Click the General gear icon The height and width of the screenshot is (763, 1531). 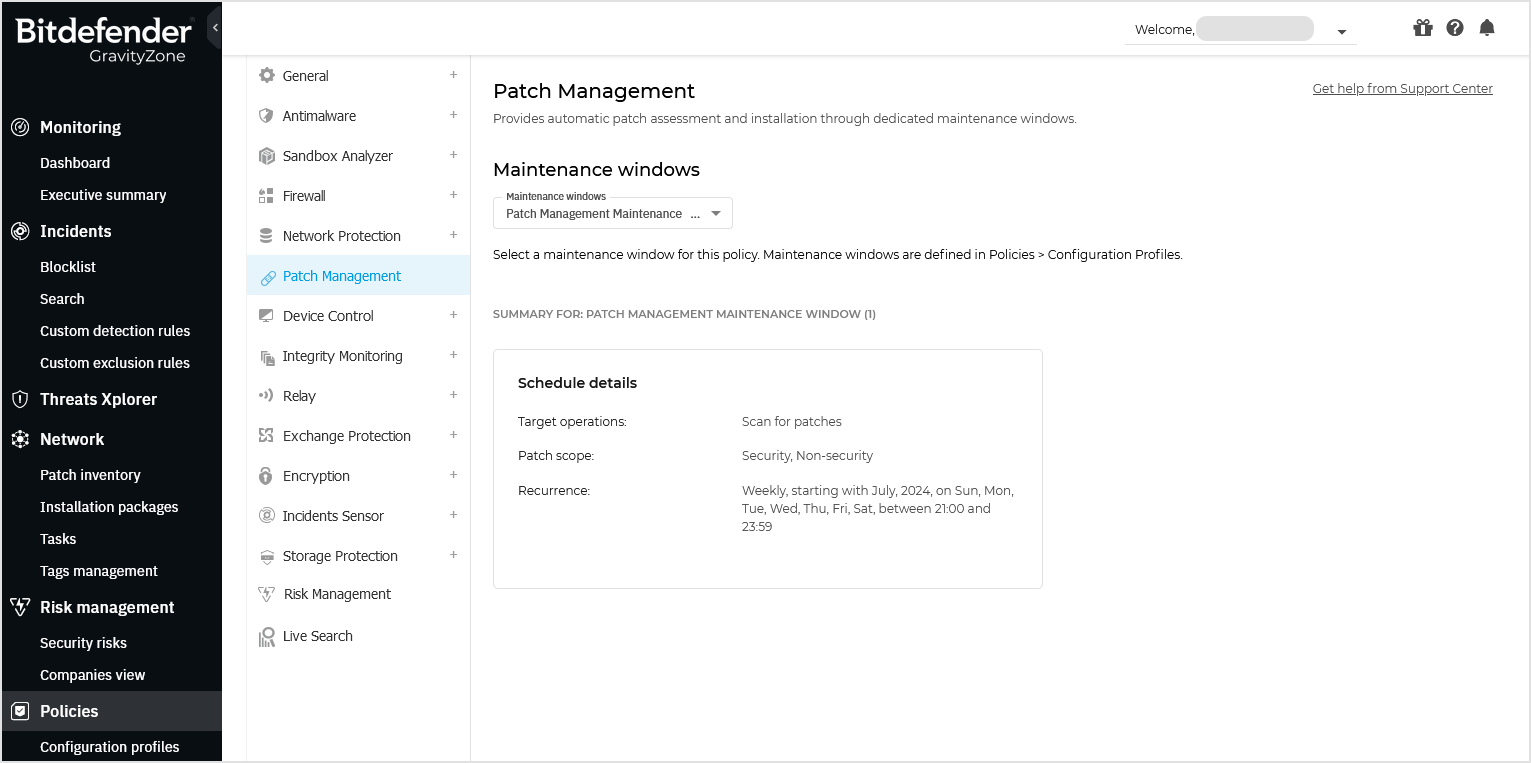pos(266,75)
